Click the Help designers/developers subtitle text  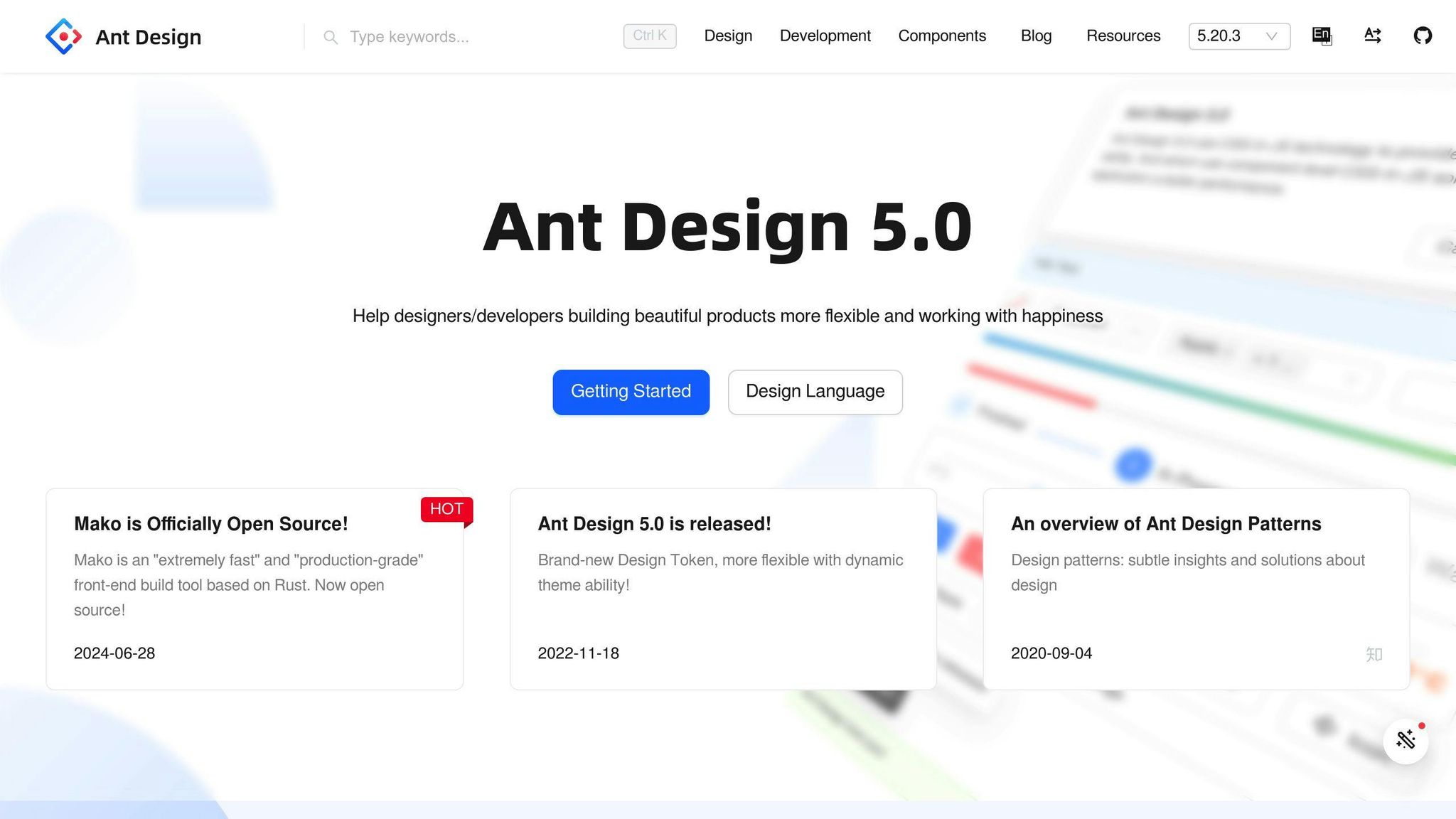(x=727, y=316)
